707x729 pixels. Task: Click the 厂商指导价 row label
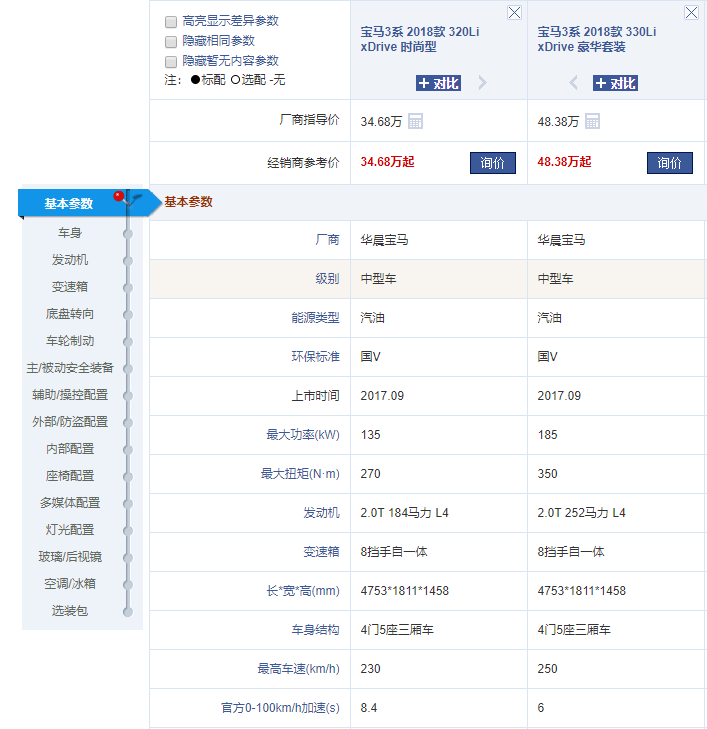309,120
